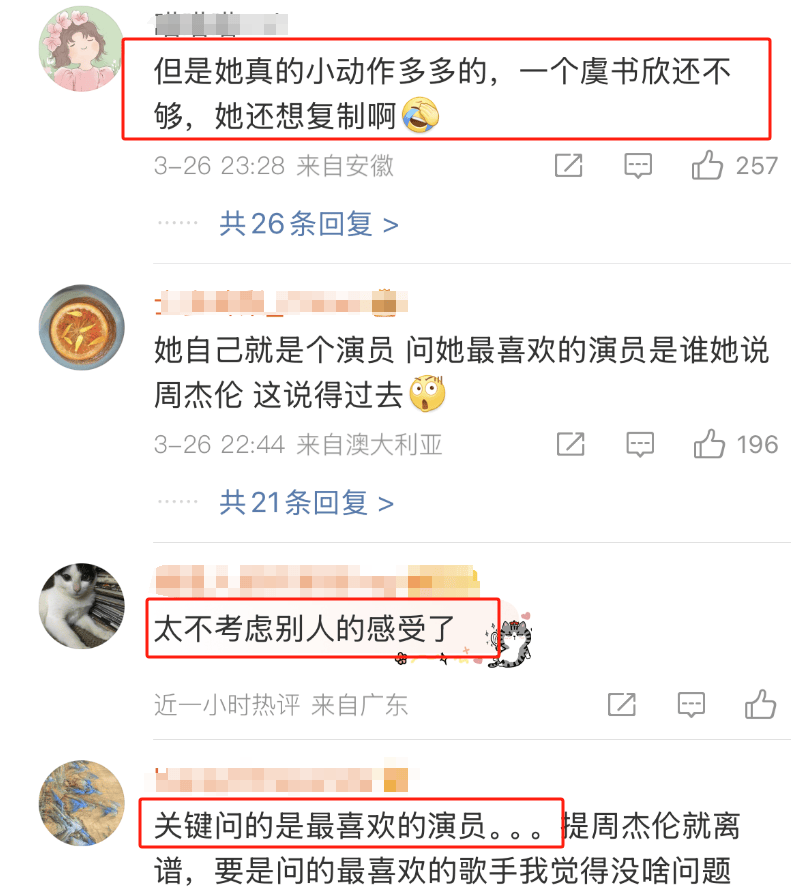Screen dimensions: 791x888
Task: Share the comment posted 3-26 23:28
Action: [568, 165]
